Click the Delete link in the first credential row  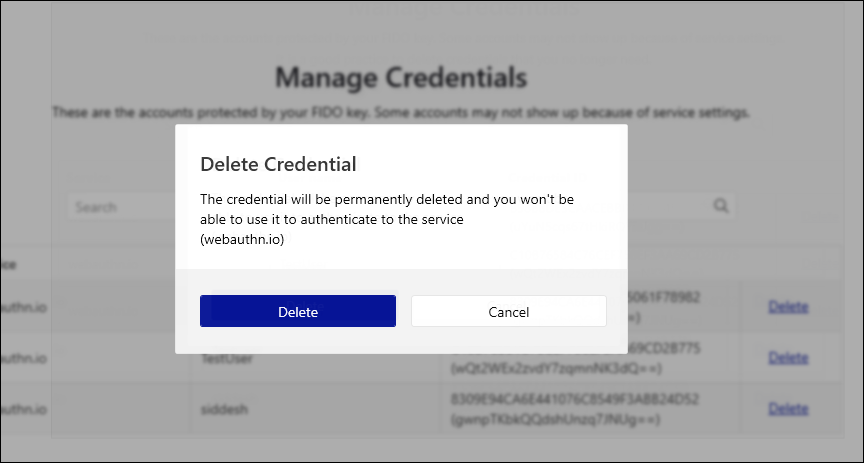pos(787,307)
